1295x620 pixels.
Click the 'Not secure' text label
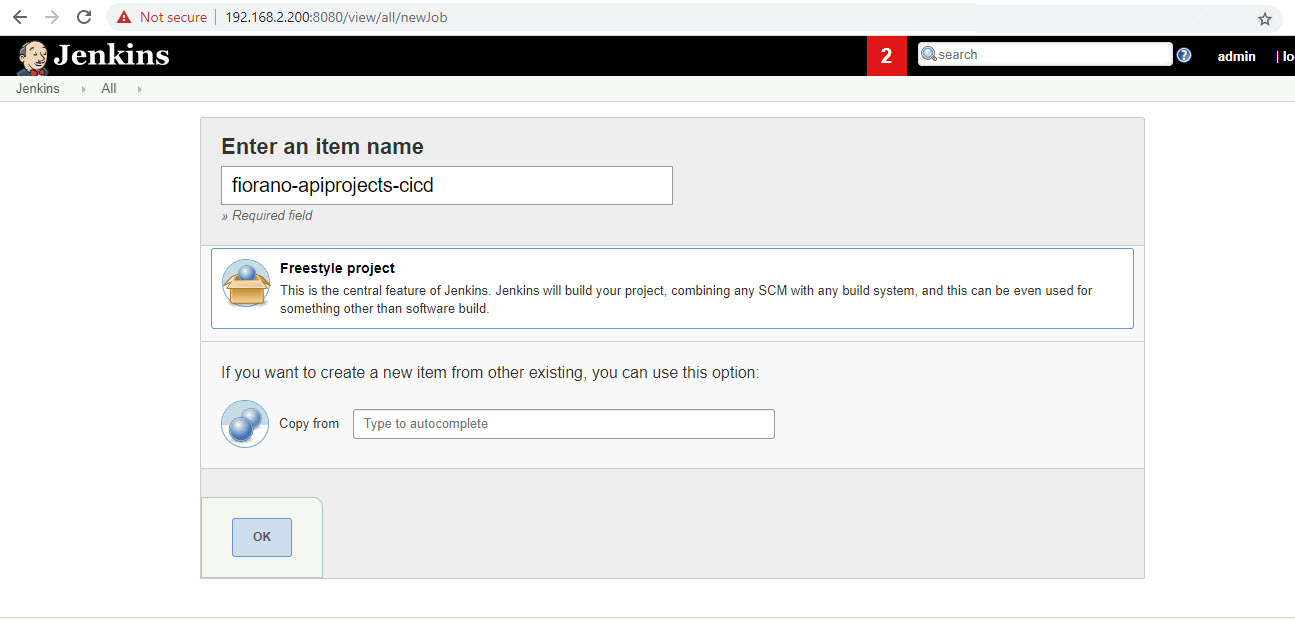[173, 17]
